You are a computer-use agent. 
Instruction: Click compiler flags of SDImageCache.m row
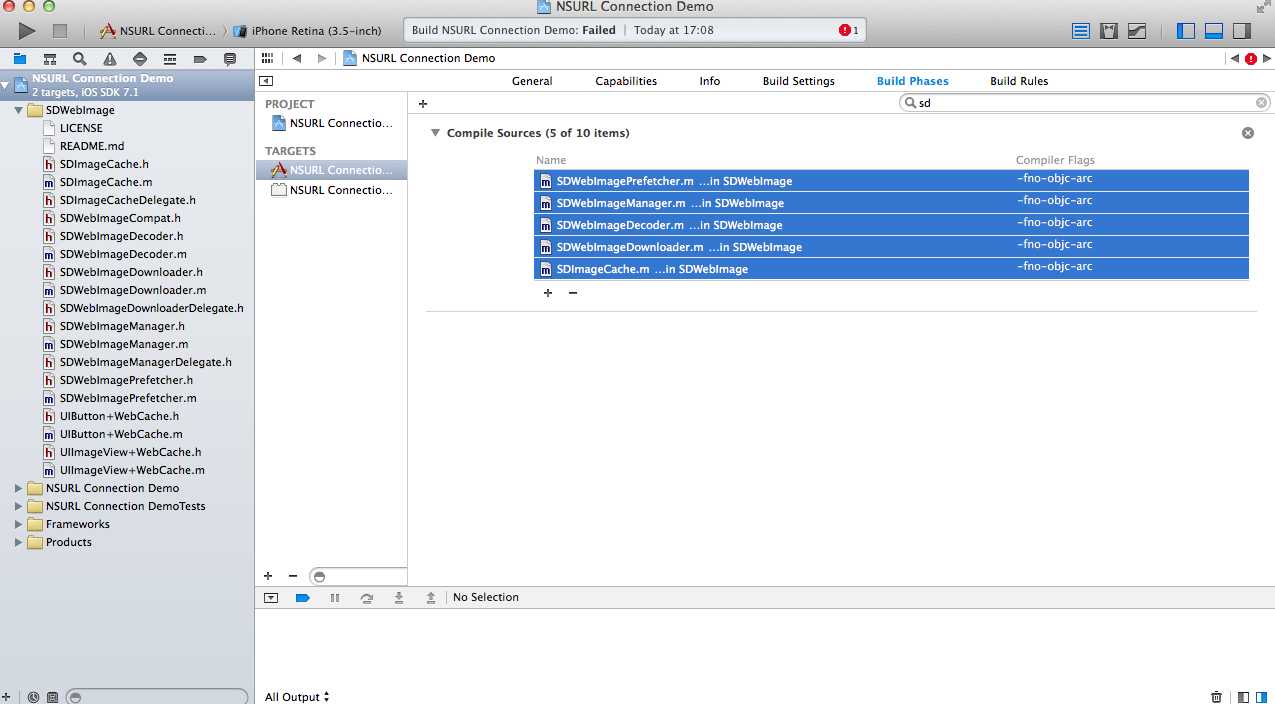(1054, 267)
